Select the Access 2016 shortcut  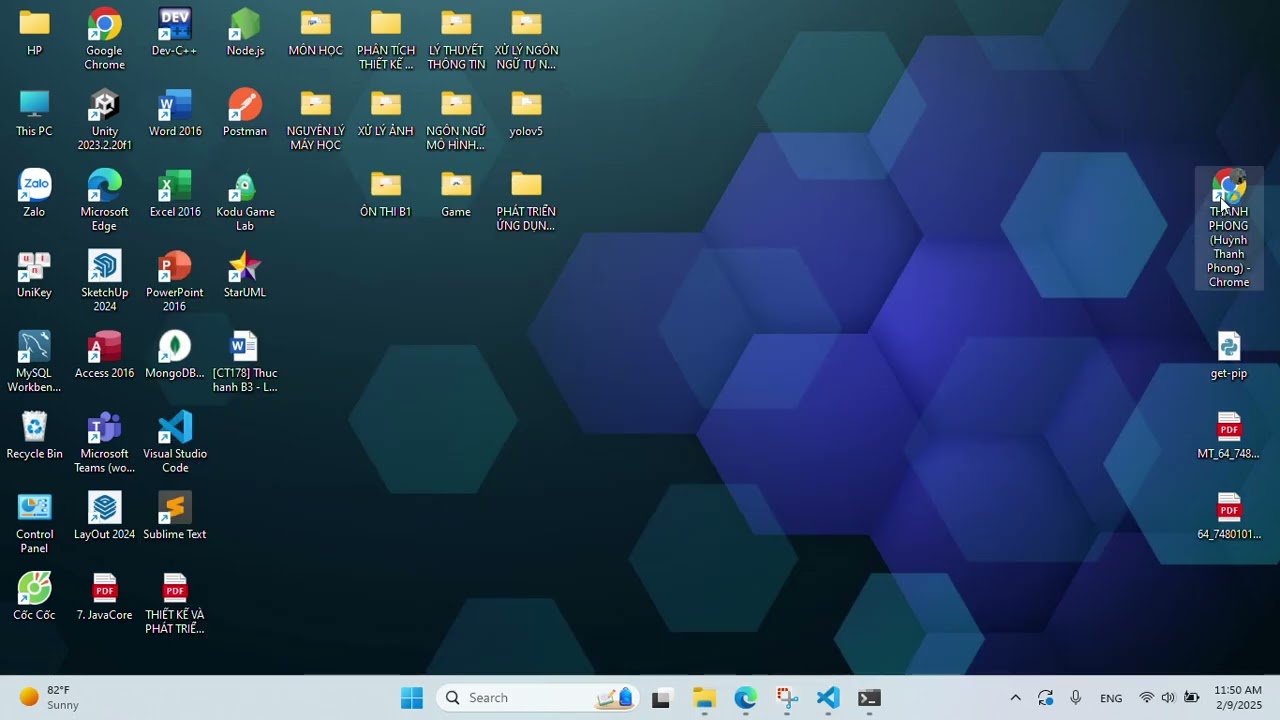(x=104, y=356)
